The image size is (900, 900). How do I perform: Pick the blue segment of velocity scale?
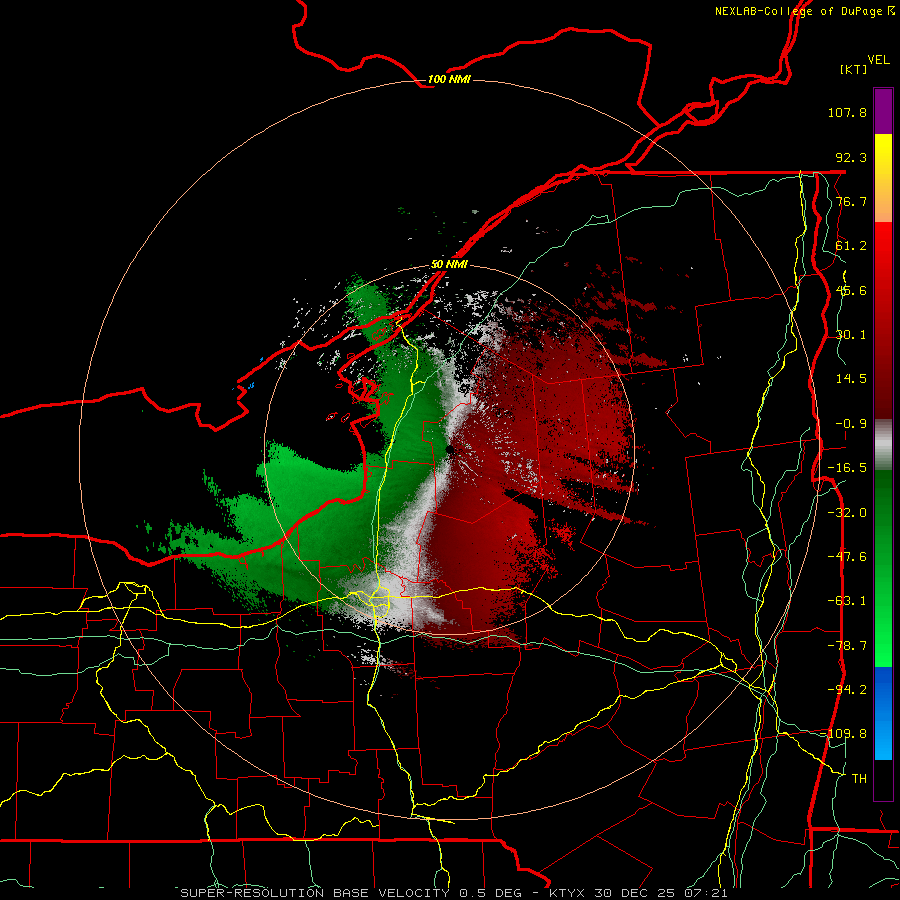883,713
